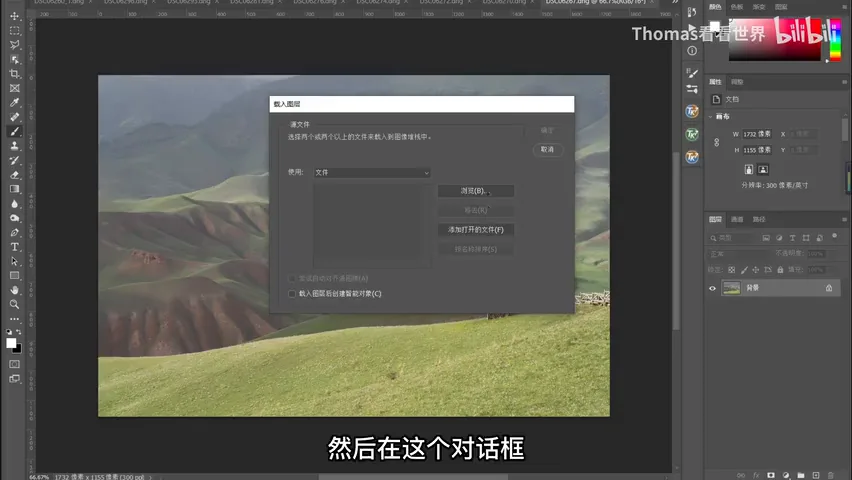Image resolution: width=852 pixels, height=480 pixels.
Task: Click the rainbow hue slider
Action: point(835,38)
